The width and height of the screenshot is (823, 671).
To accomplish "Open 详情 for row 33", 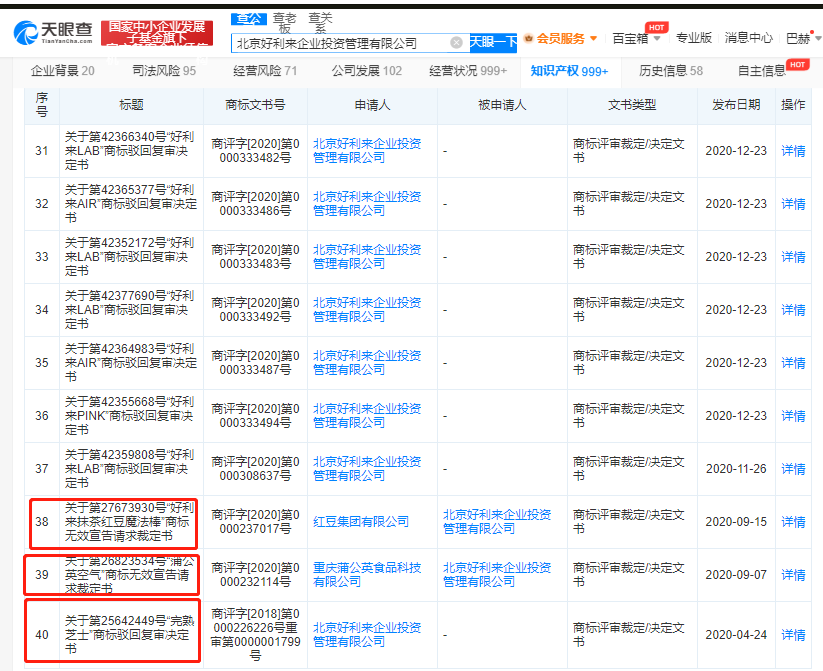I will [793, 257].
